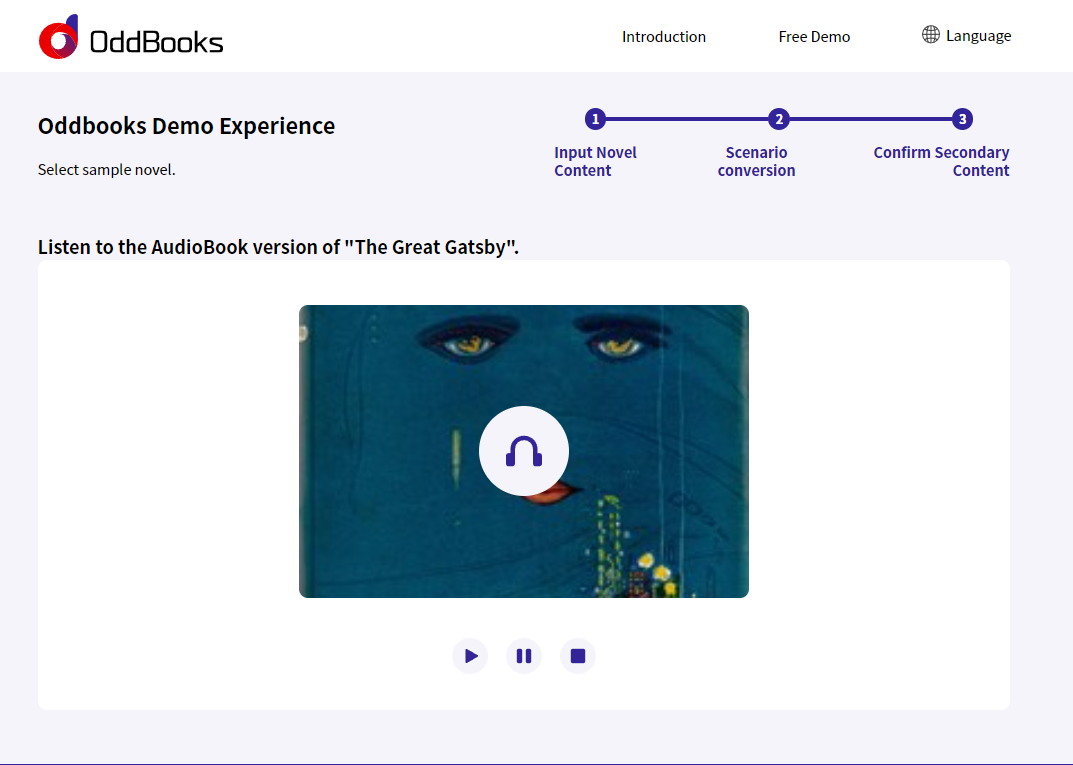This screenshot has width=1073, height=765.
Task: Click the OddBooks logo
Action: point(131,37)
